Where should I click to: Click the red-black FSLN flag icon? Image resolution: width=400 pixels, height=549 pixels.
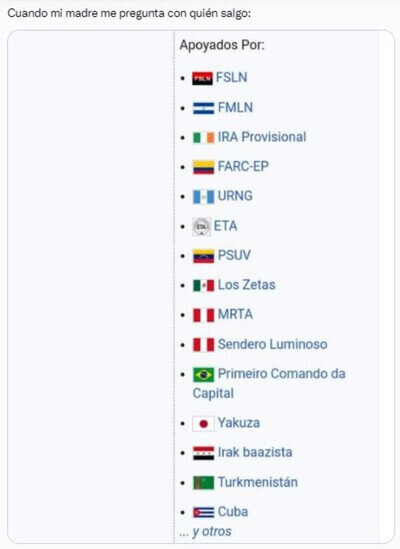click(202, 78)
